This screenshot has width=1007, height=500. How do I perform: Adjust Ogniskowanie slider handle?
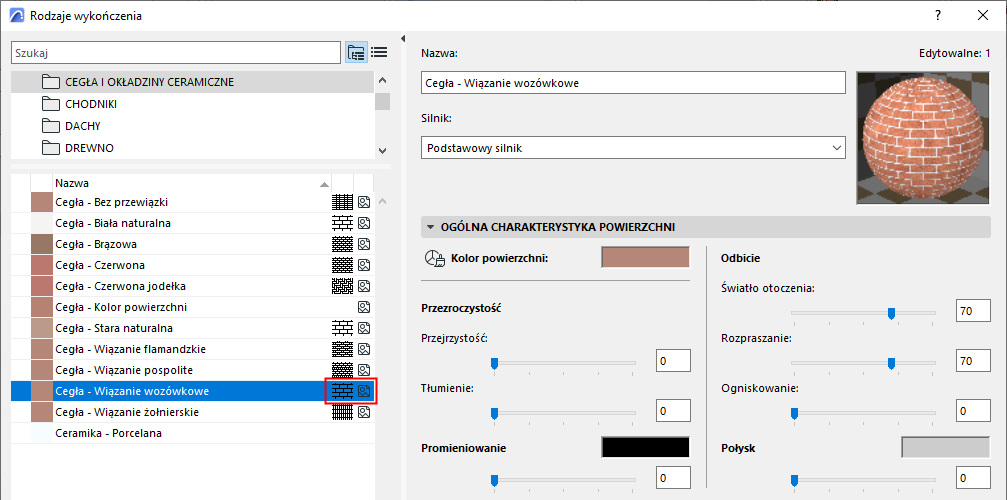794,413
